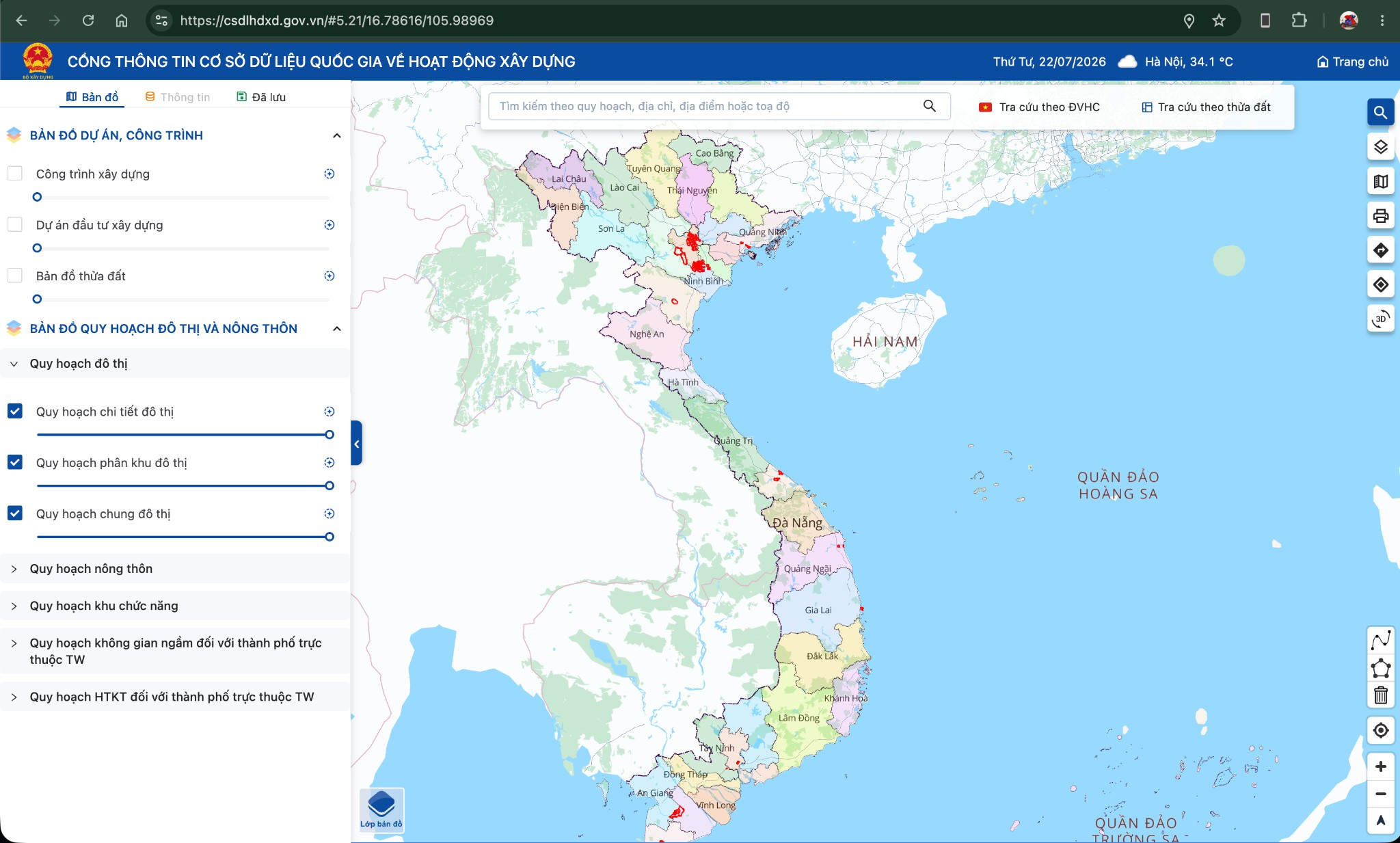
Task: Open the blue search tool on right toolbar
Action: [x=1380, y=112]
